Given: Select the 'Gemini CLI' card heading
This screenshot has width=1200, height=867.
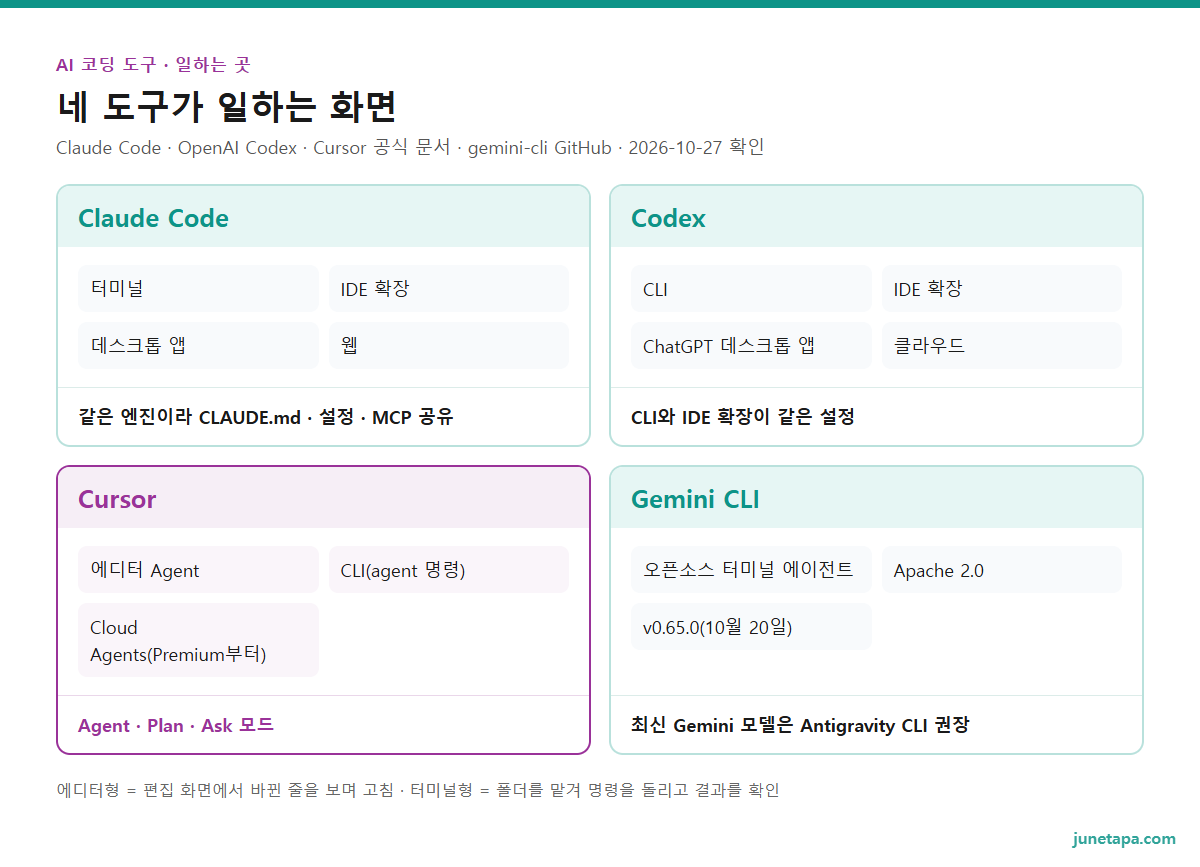Looking at the screenshot, I should pos(695,499).
